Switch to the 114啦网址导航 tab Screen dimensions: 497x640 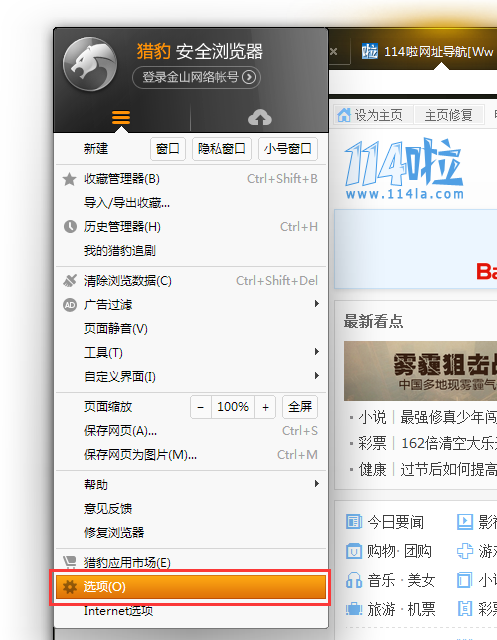(426, 52)
